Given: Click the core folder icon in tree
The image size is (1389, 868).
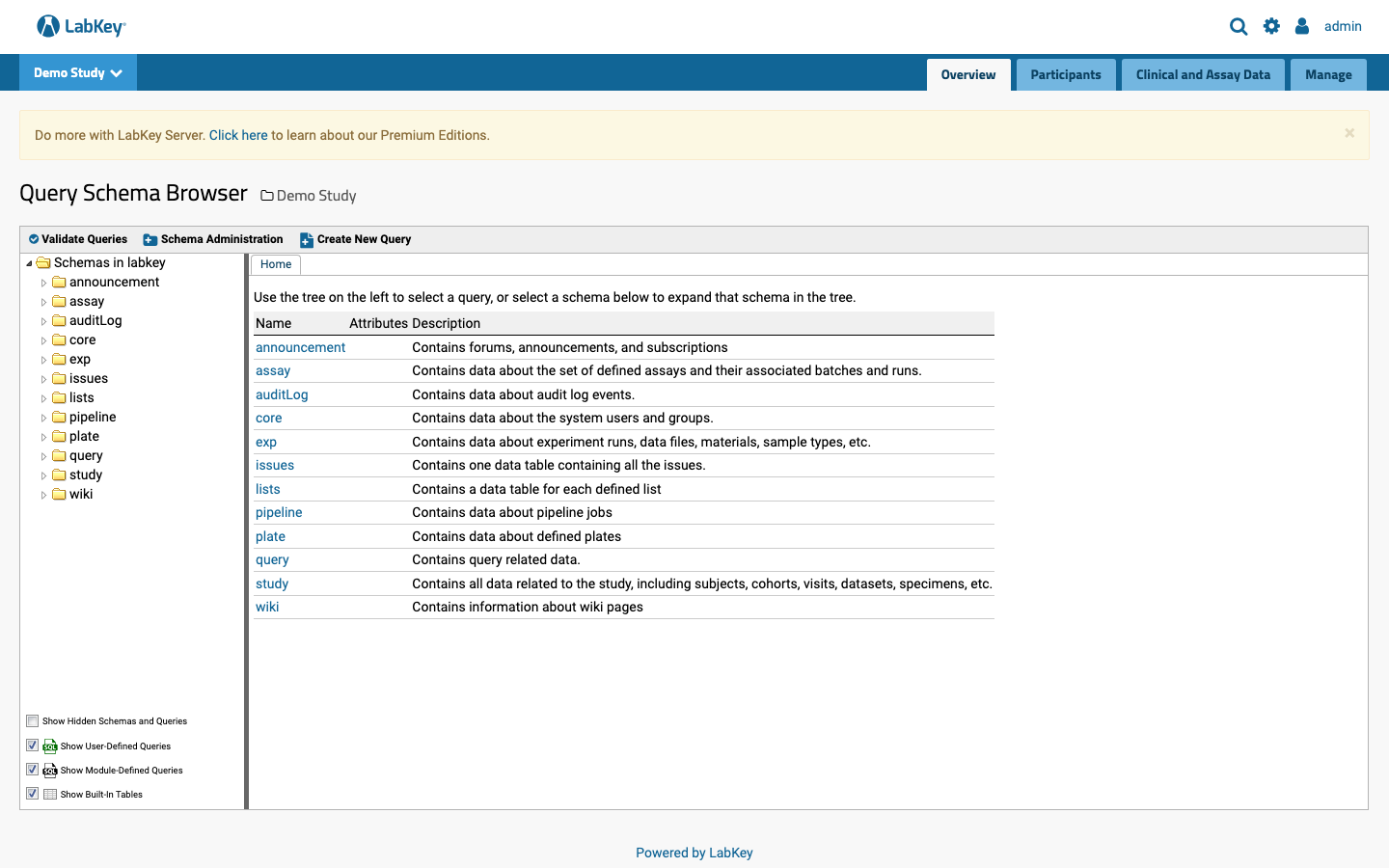Looking at the screenshot, I should point(59,339).
